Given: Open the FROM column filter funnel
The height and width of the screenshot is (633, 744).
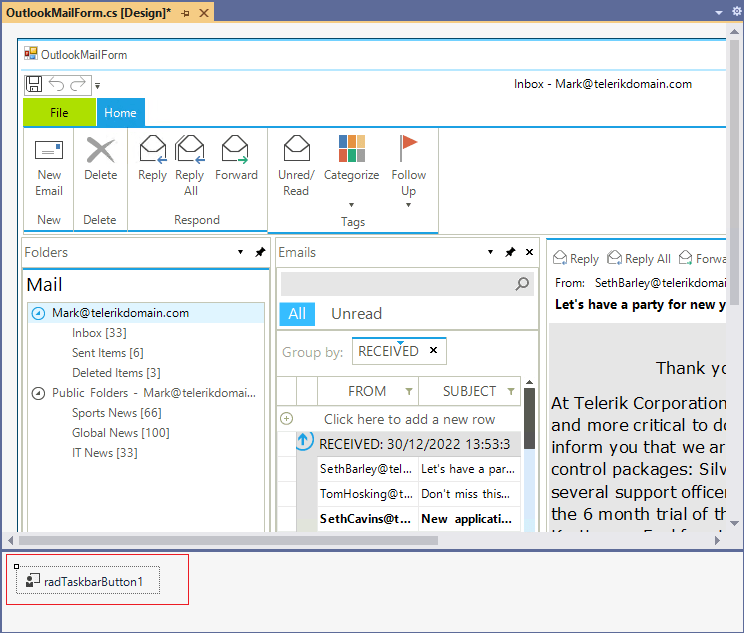Looking at the screenshot, I should [x=409, y=391].
